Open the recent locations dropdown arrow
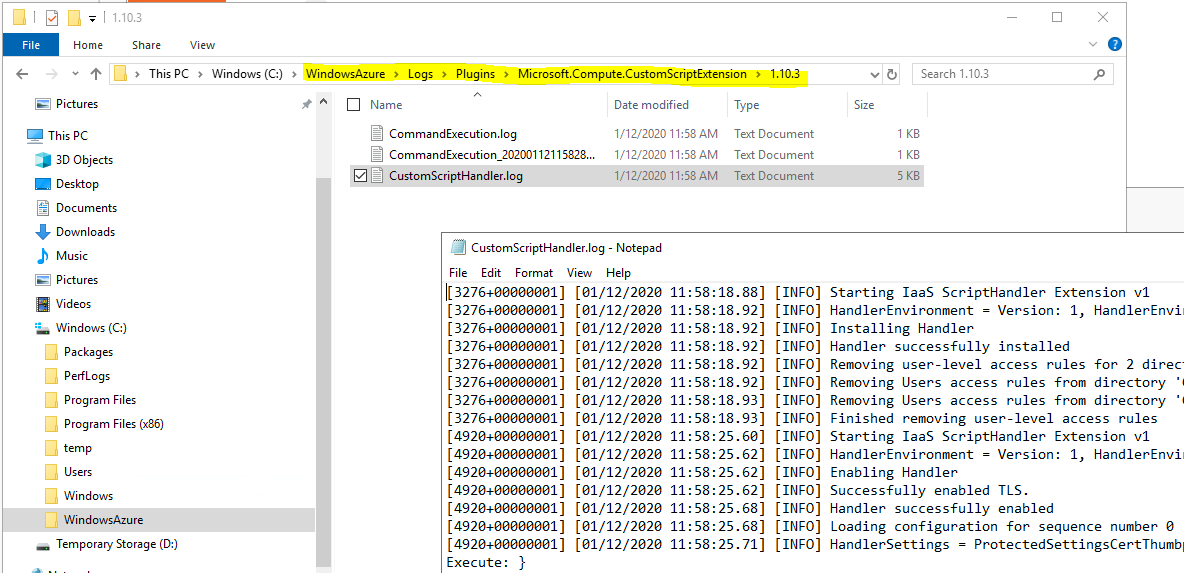1184x573 pixels. click(x=75, y=74)
